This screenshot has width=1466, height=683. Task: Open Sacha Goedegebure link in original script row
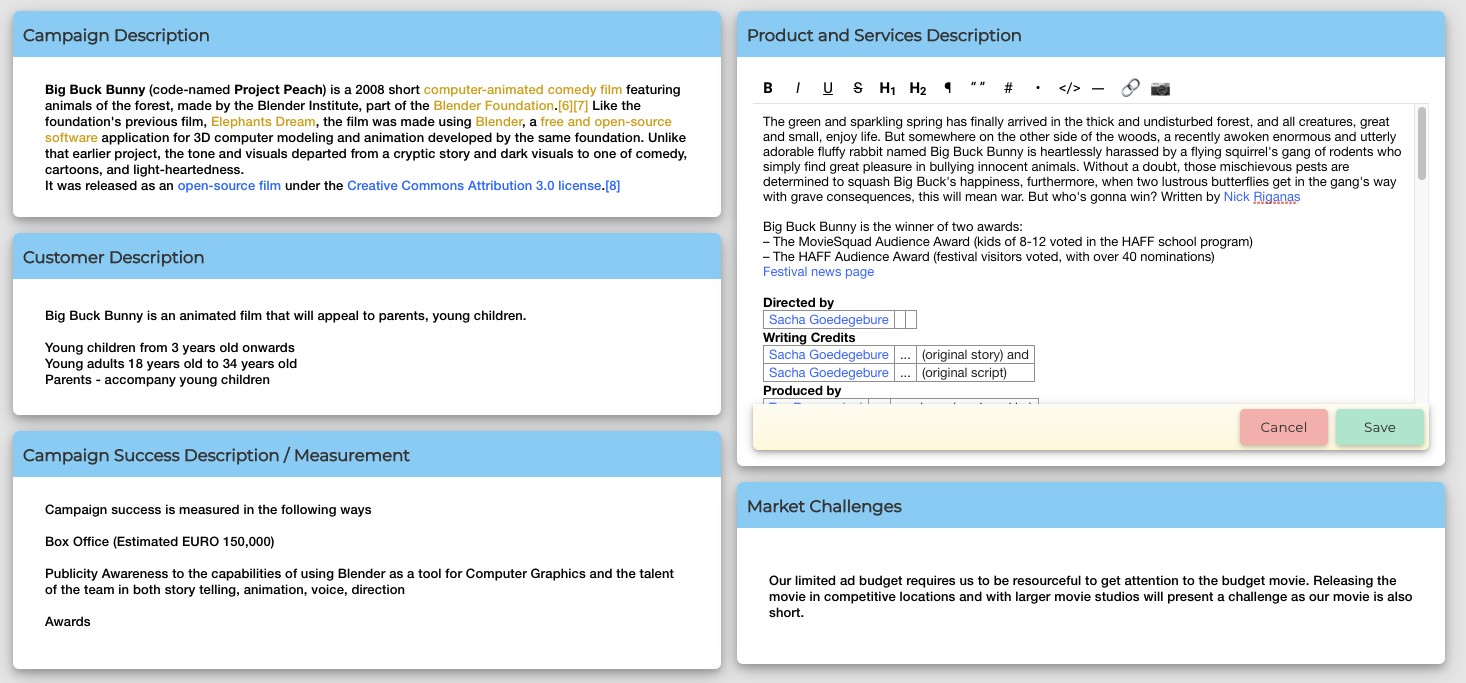click(828, 373)
